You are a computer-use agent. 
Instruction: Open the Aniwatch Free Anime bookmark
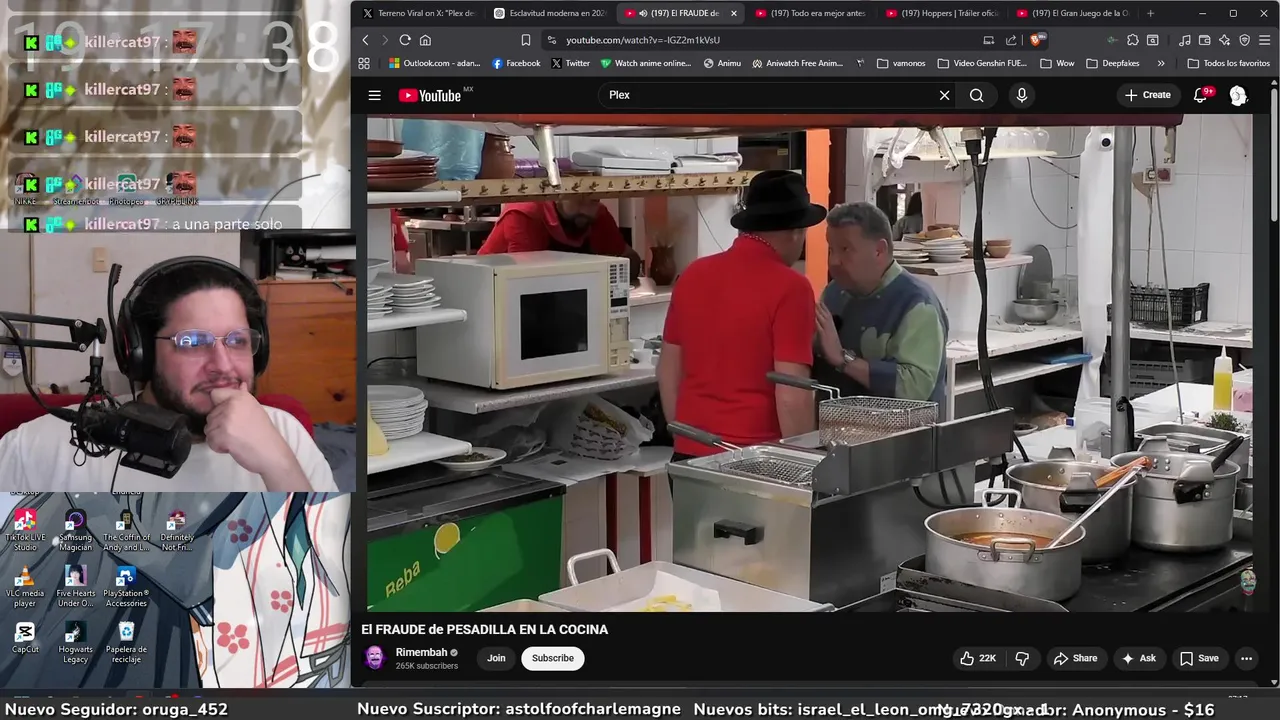[797, 63]
